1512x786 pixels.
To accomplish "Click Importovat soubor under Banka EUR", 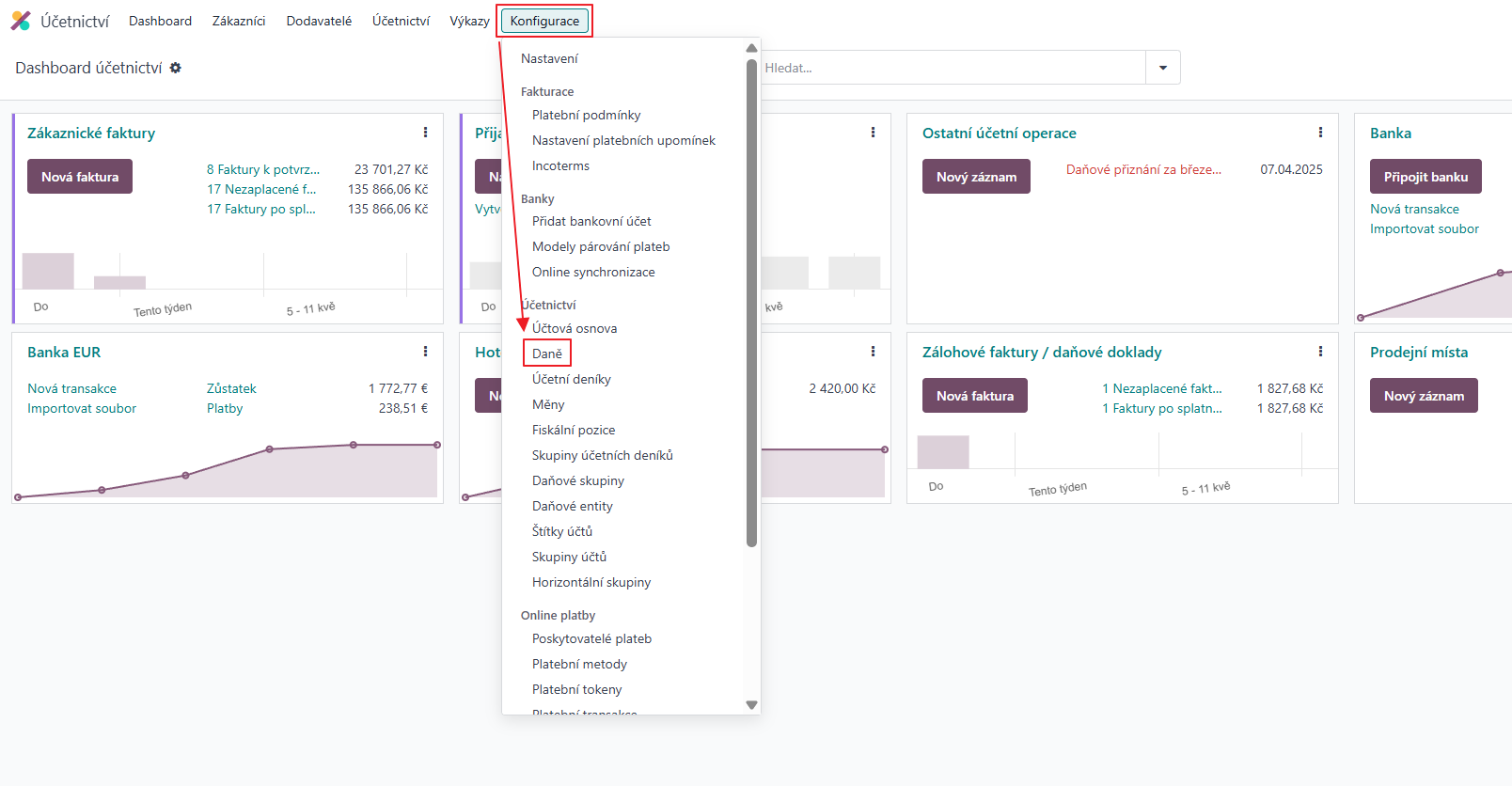I will point(82,408).
